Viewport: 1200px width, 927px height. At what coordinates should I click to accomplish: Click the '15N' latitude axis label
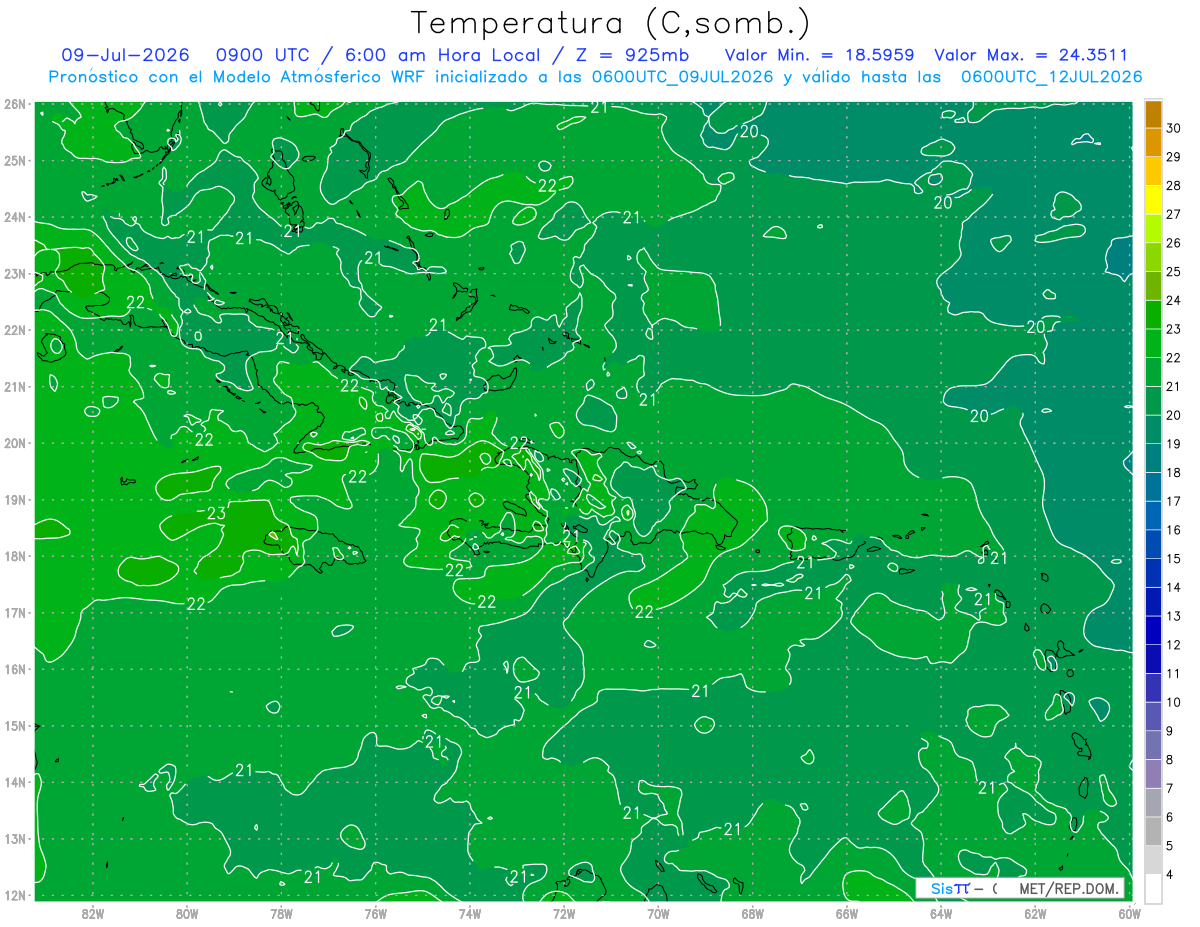coord(14,725)
